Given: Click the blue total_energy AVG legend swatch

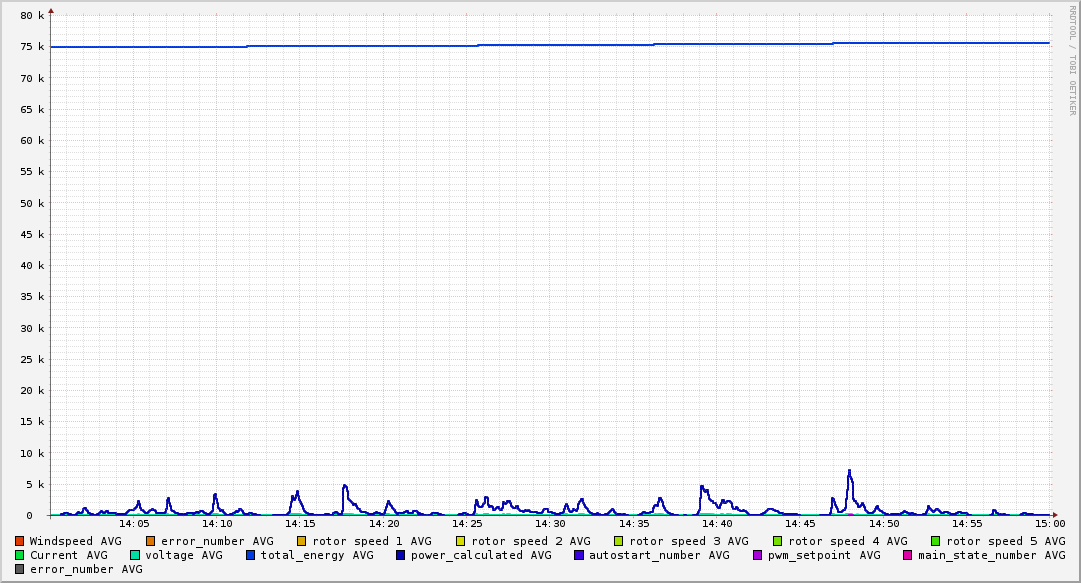Looking at the screenshot, I should tap(251, 555).
